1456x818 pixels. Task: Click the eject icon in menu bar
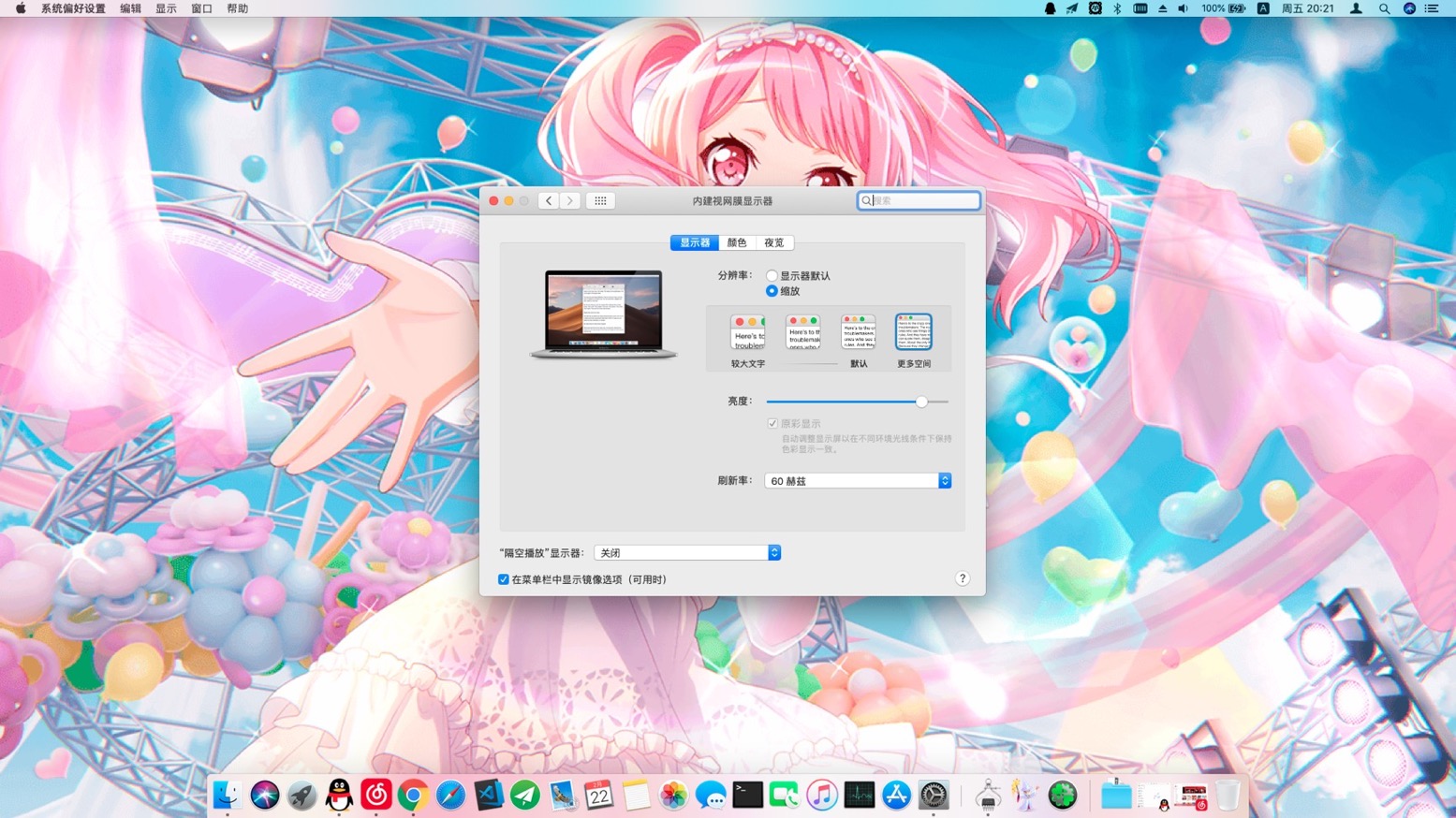point(1162,8)
